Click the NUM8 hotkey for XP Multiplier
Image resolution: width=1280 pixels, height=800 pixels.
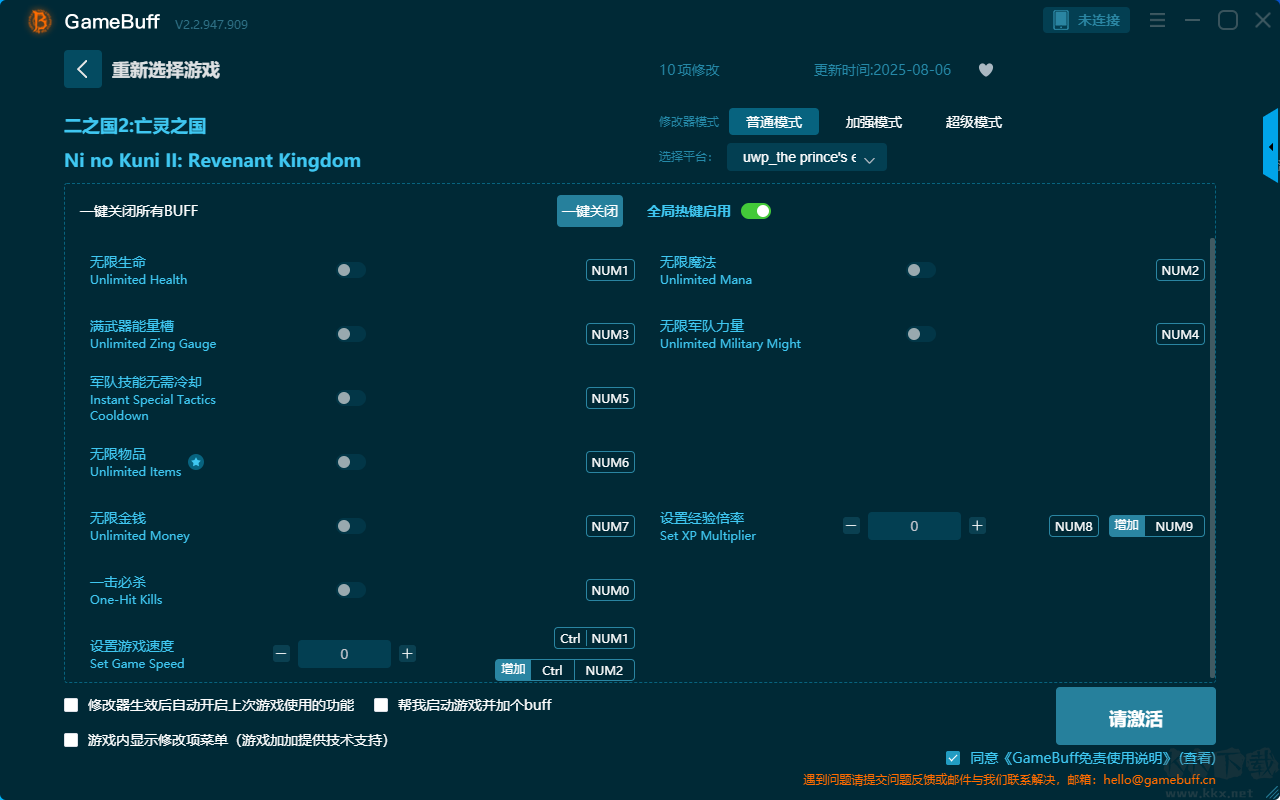click(1074, 526)
